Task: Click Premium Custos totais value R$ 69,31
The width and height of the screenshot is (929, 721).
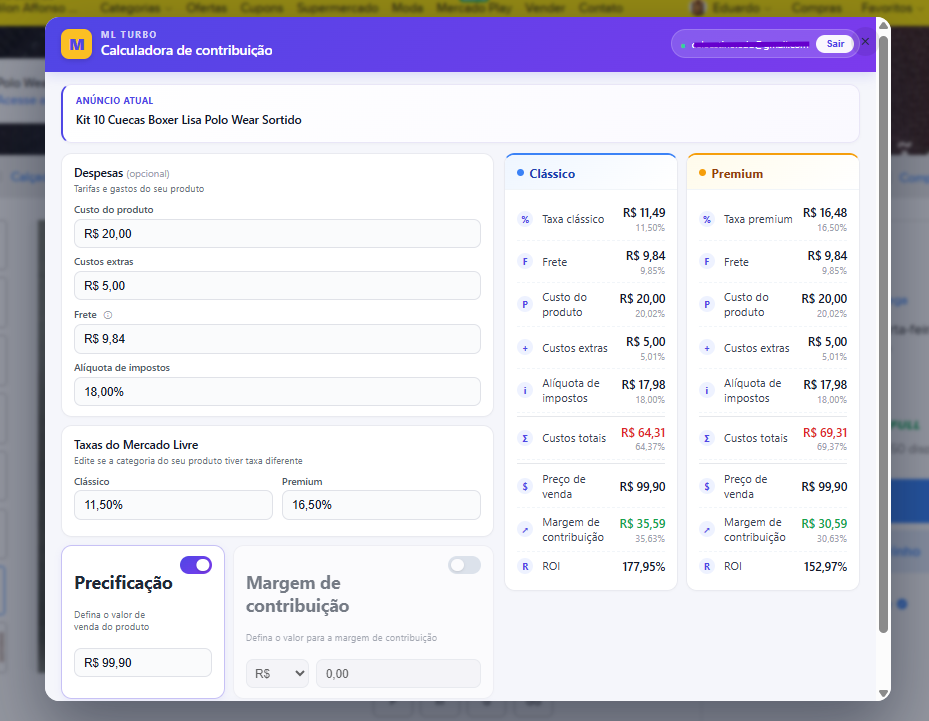Action: (x=825, y=432)
